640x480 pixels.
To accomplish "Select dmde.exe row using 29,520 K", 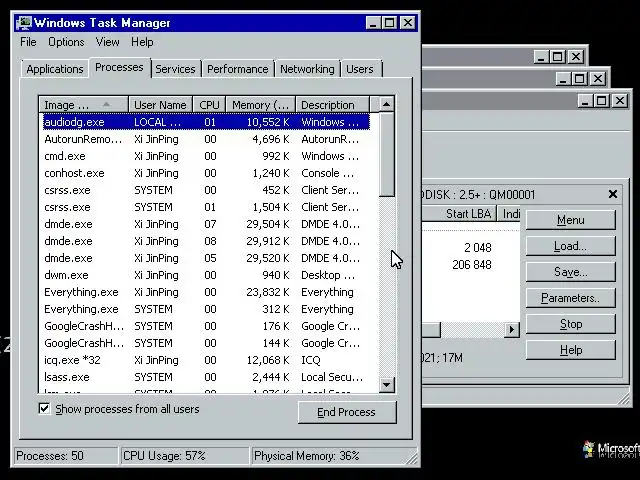I will pos(207,258).
